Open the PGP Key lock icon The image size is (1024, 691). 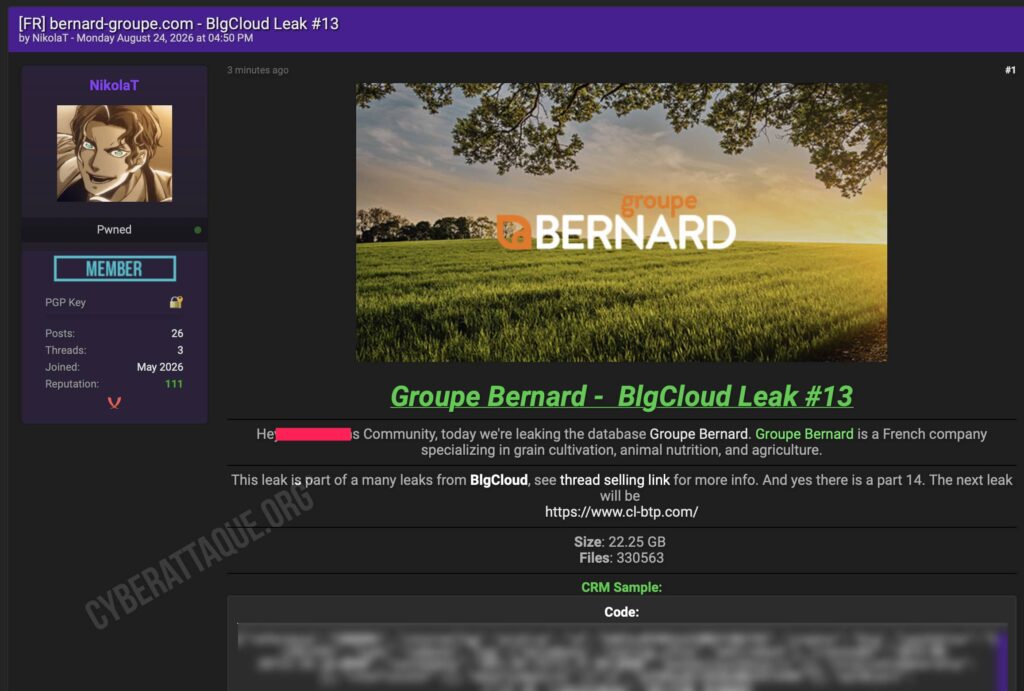(x=176, y=302)
